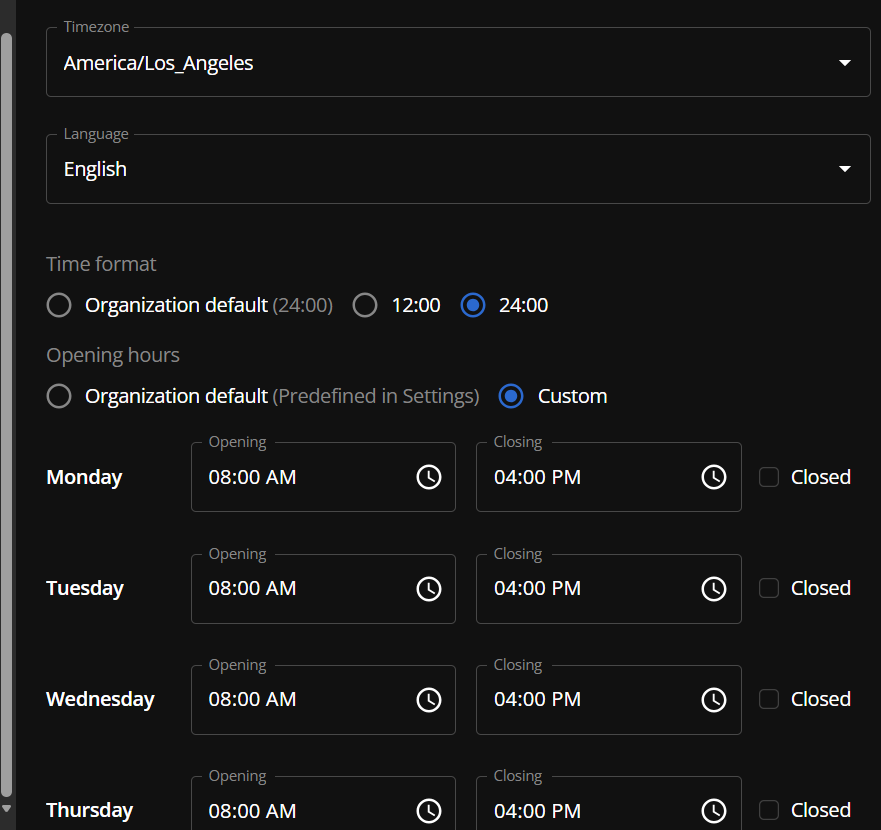This screenshot has height=830, width=881.
Task: Click the Wednesday row label
Action: 101,700
